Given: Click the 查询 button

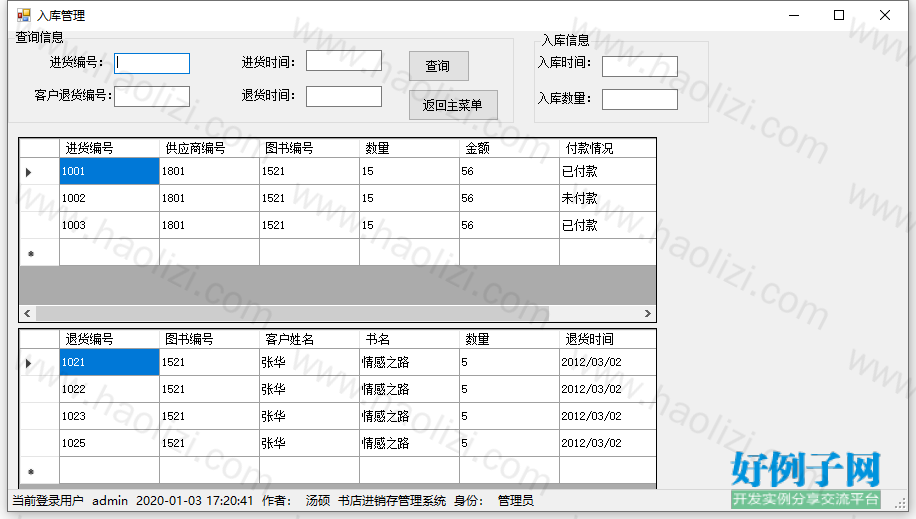Looking at the screenshot, I should 439,66.
